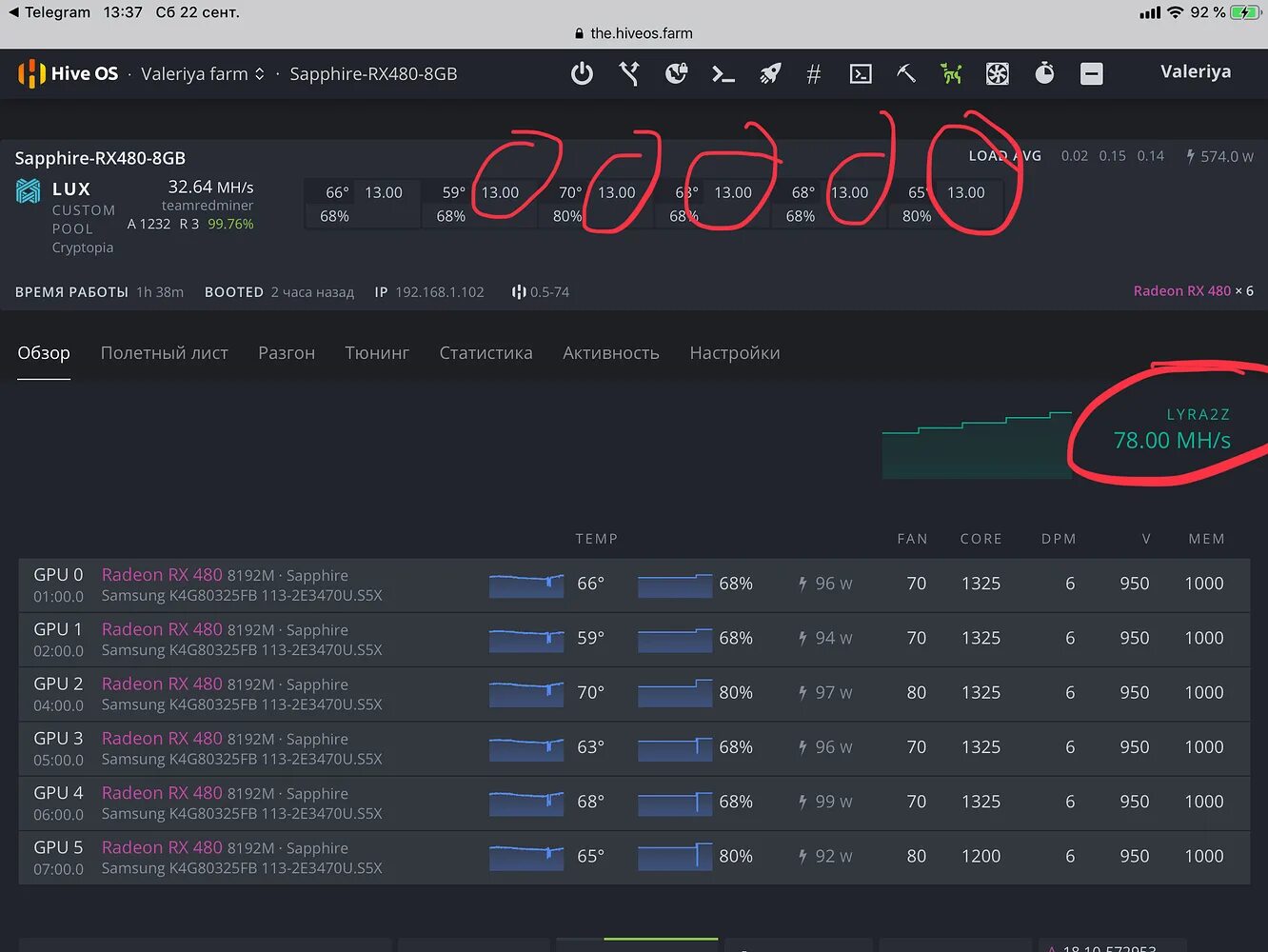Click the Hive OS logo
The width and height of the screenshot is (1268, 952).
point(68,73)
